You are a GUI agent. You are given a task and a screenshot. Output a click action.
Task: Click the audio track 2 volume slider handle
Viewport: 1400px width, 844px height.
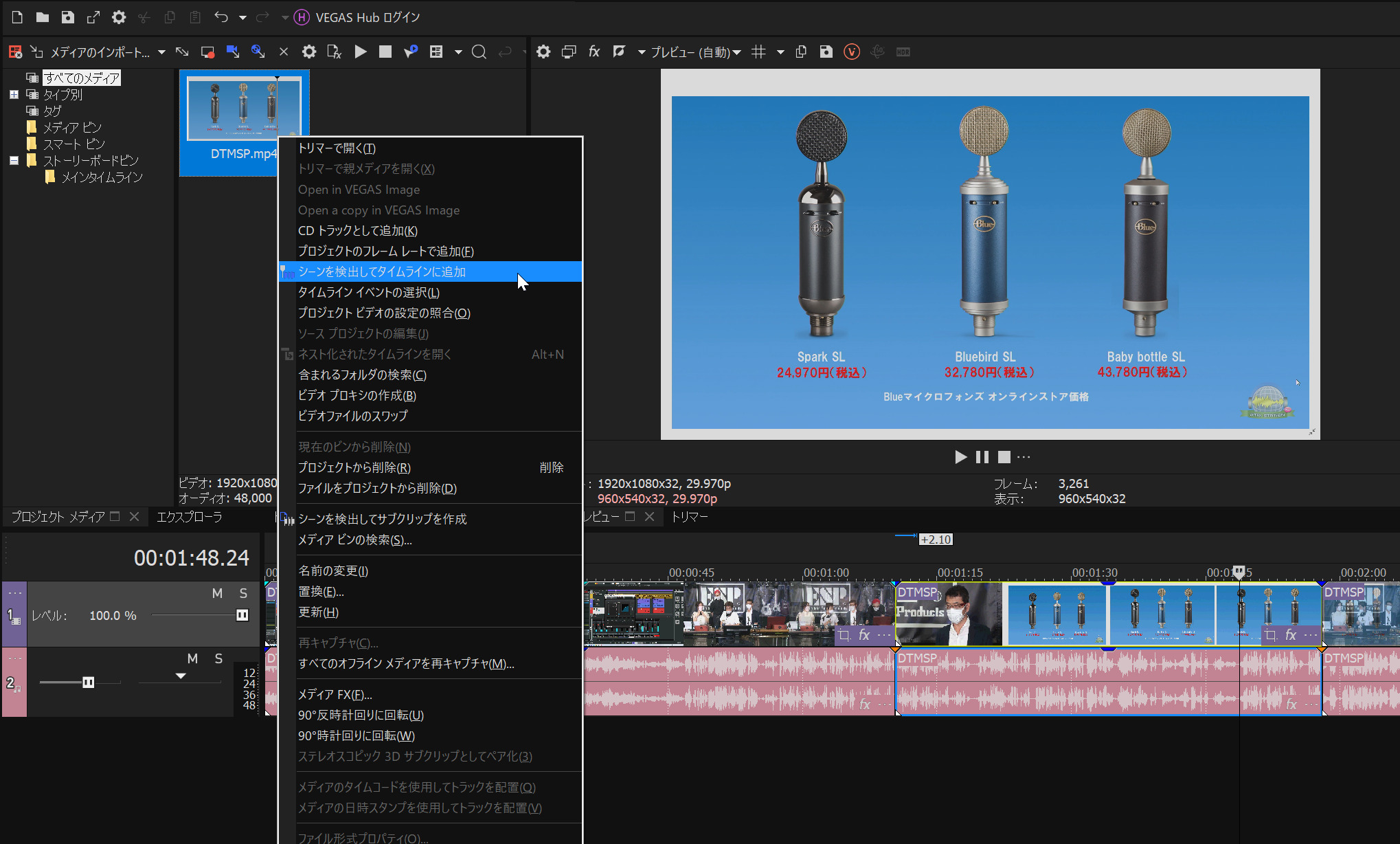pyautogui.click(x=88, y=682)
